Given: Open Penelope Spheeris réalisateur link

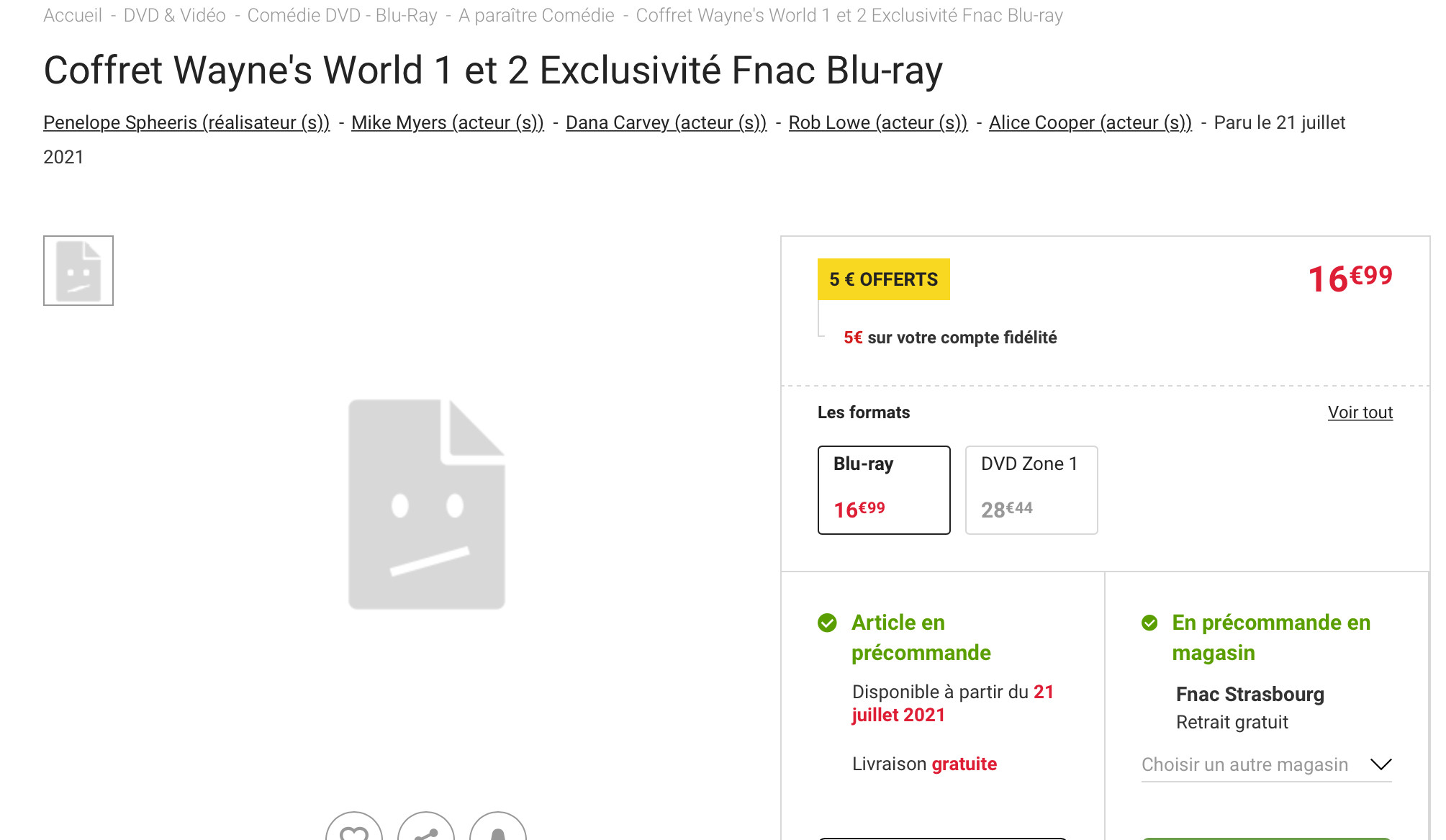Looking at the screenshot, I should [186, 122].
